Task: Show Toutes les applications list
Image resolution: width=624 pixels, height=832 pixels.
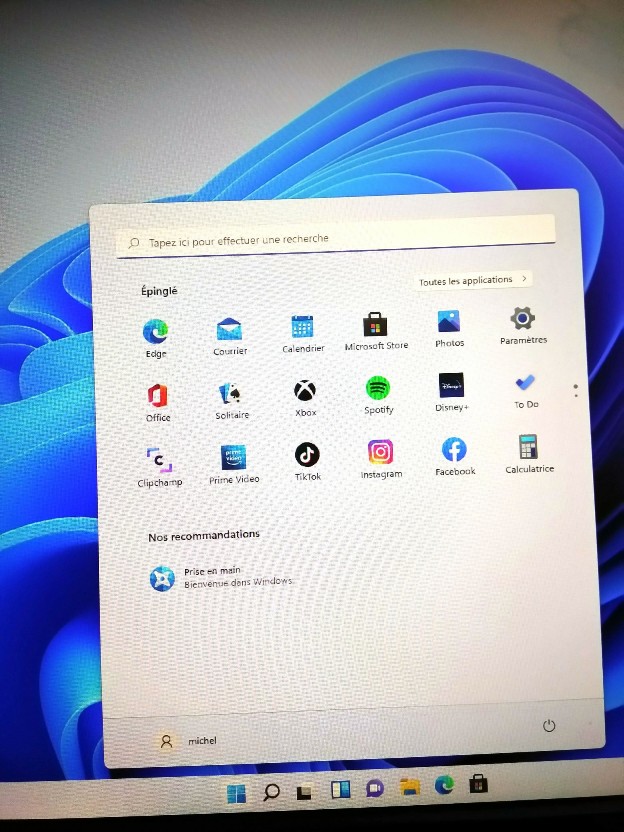Action: click(473, 280)
